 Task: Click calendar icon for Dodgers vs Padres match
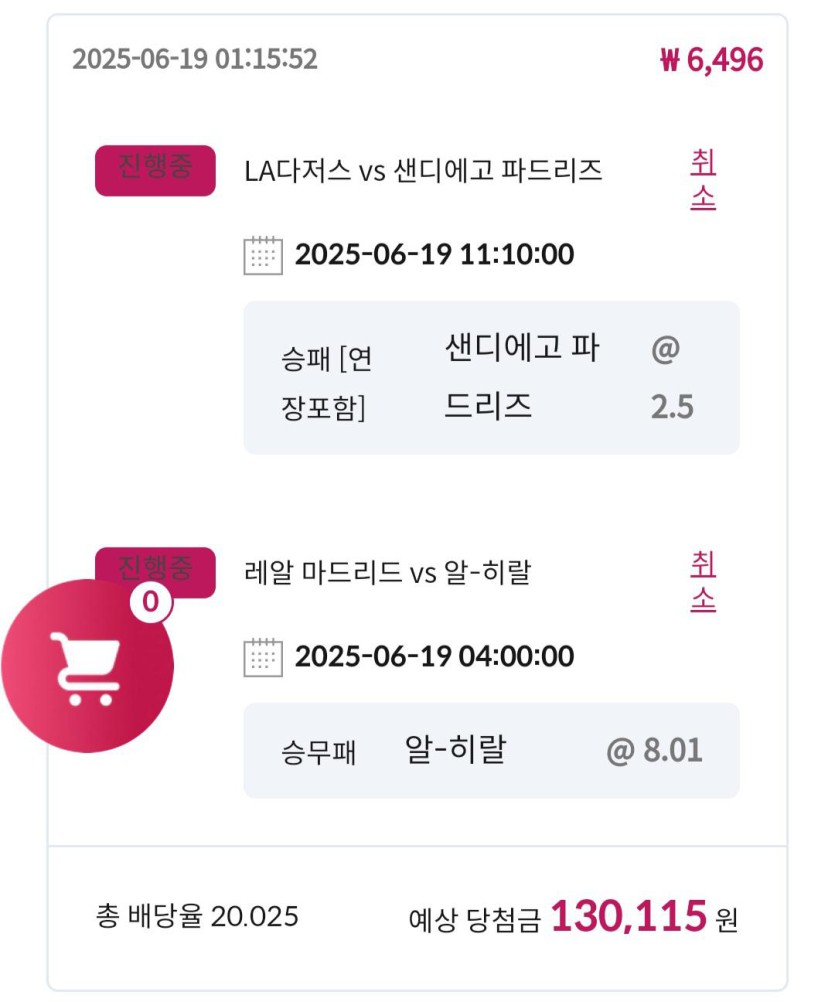coord(263,256)
